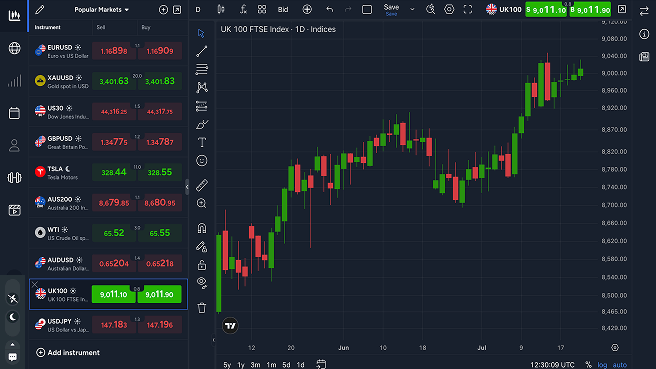
Task: Click EURUSD sell price 1.16898
Action: tap(114, 51)
